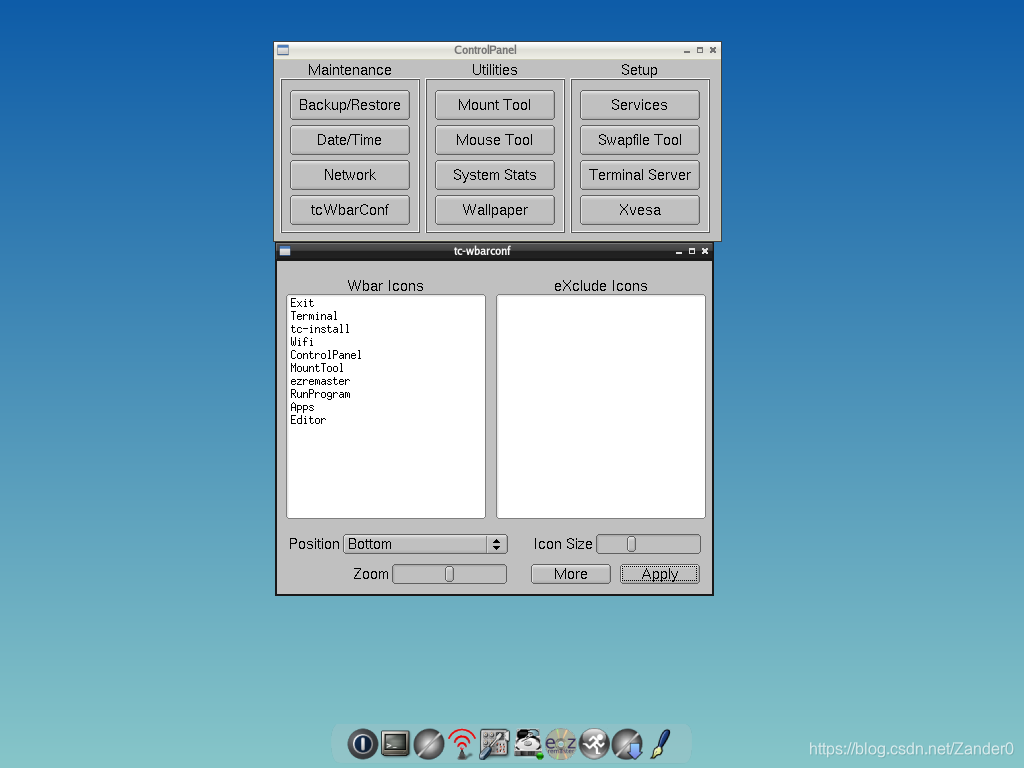The image size is (1024, 768).
Task: Open the Wallpaper utility
Action: (x=494, y=210)
